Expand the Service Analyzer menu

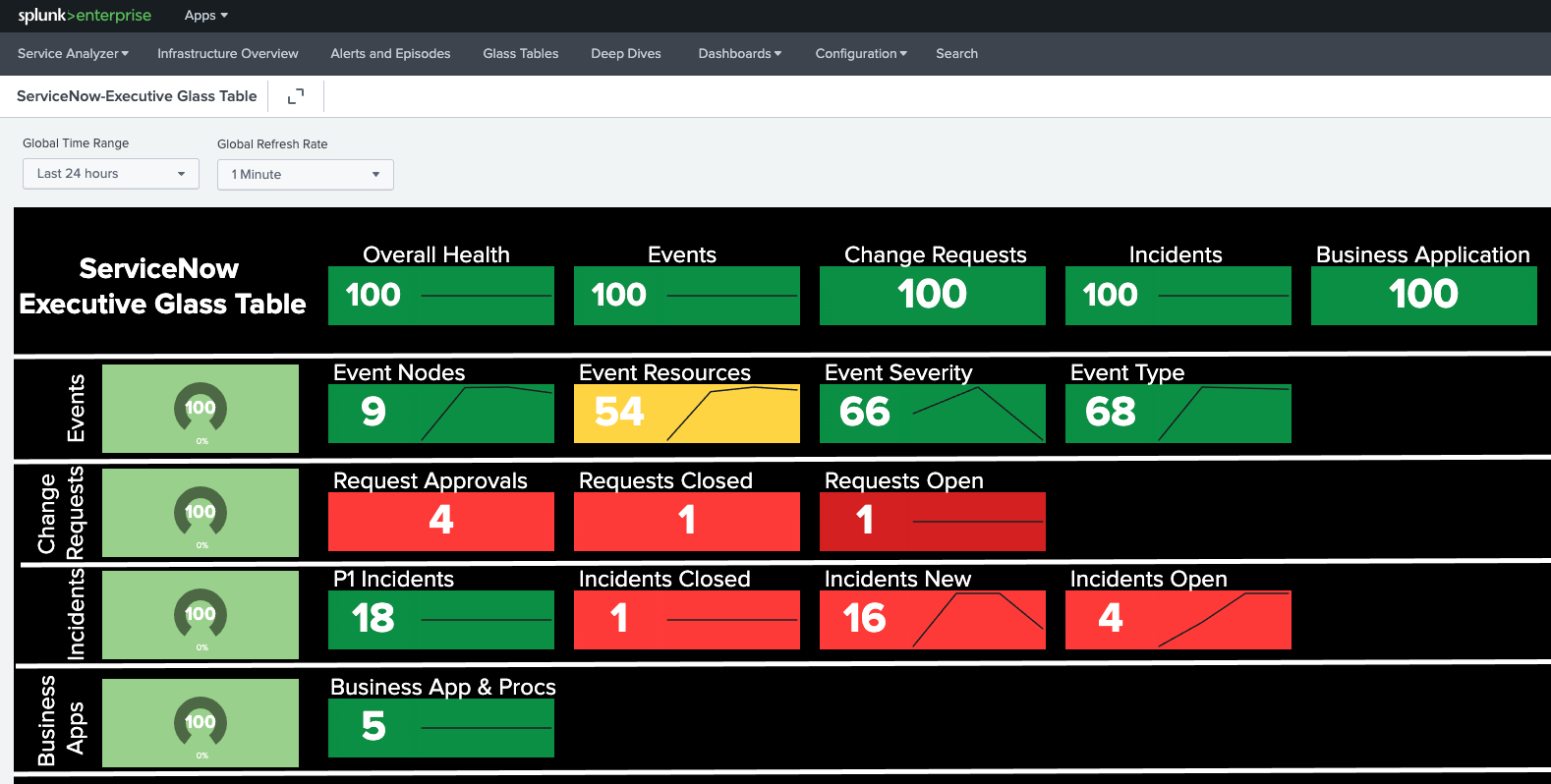tap(73, 54)
